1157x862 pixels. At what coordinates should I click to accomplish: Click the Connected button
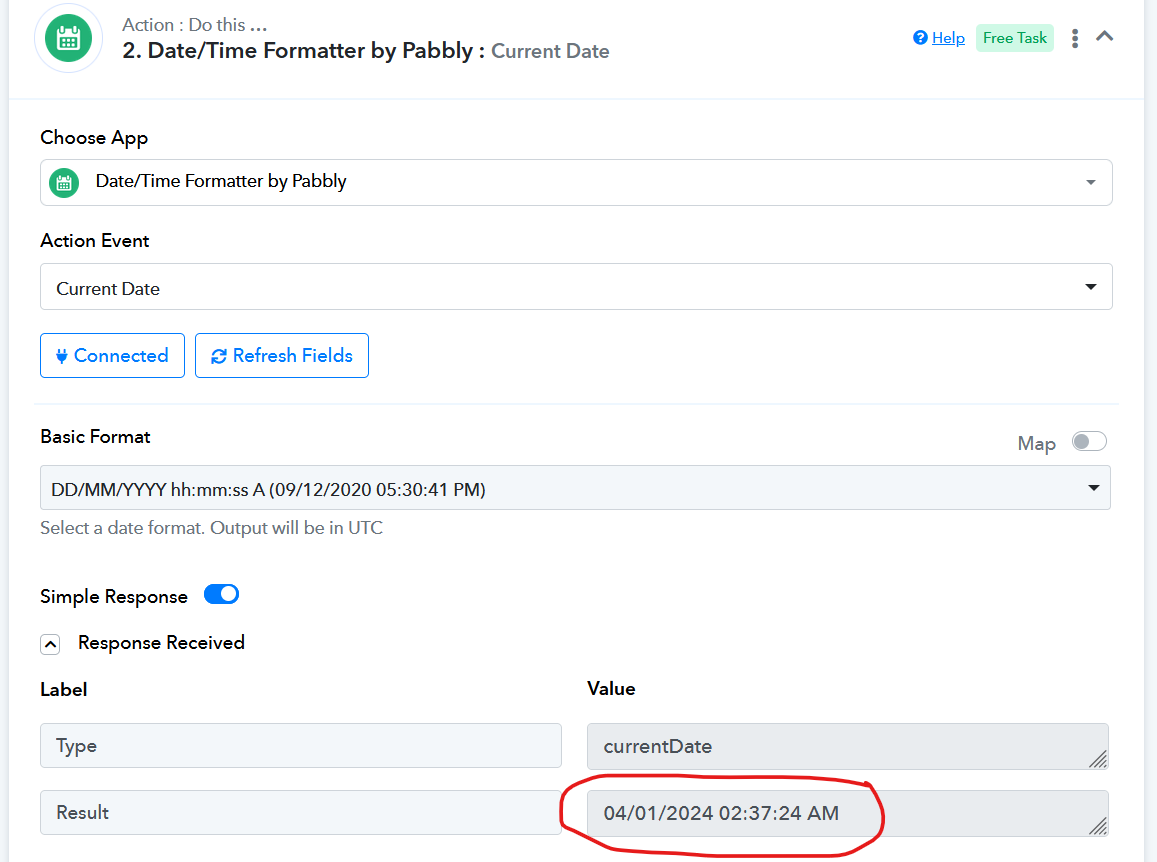coord(112,356)
